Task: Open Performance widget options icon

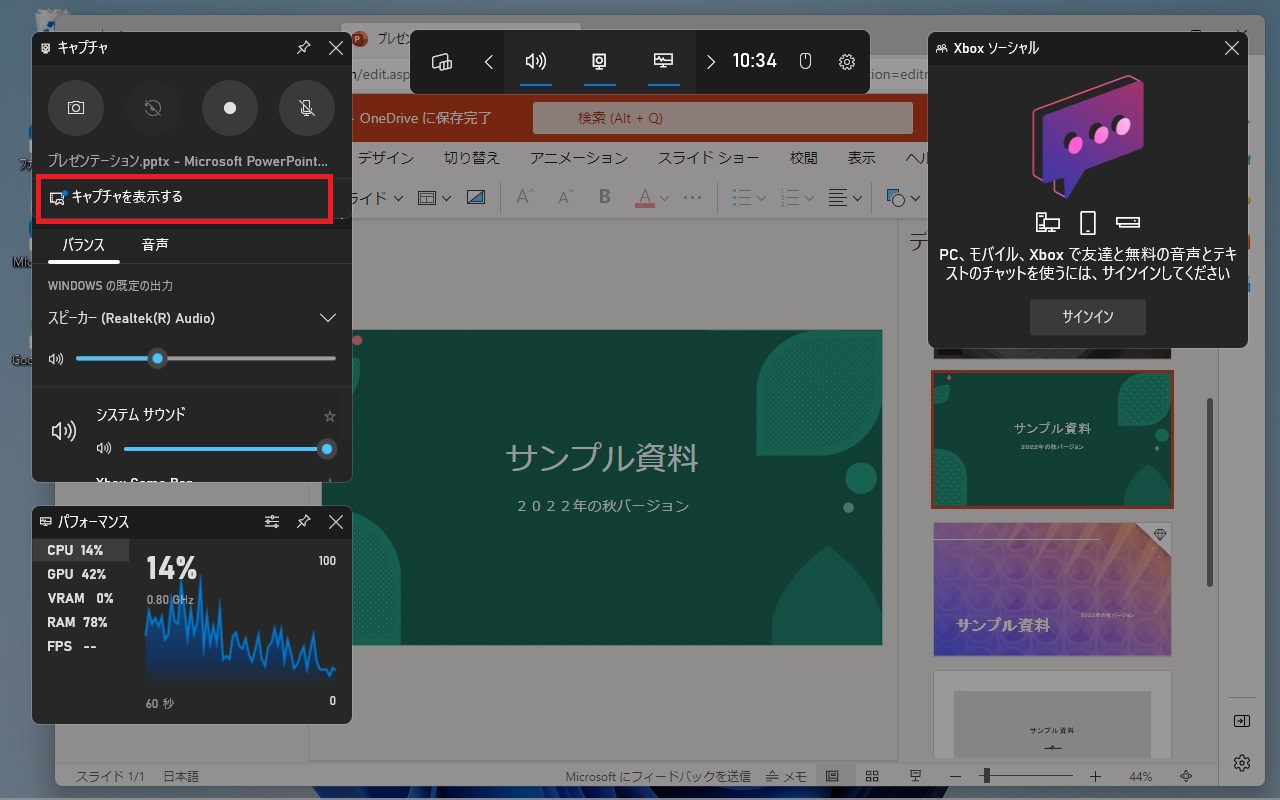Action: pos(272,522)
